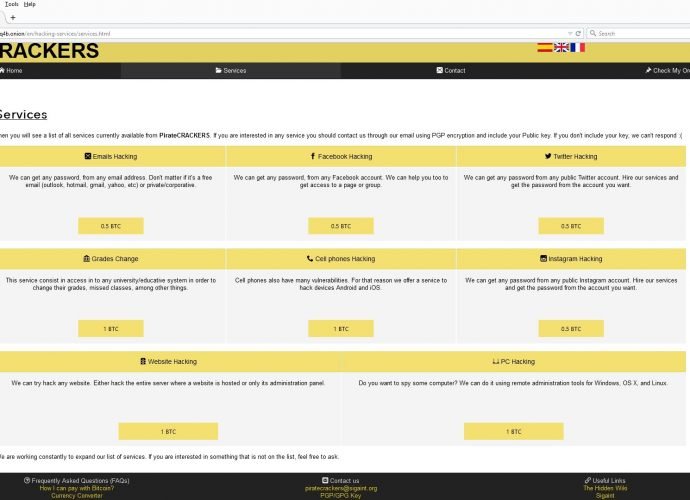The image size is (690, 500).
Task: Click the Twitter Hacking card title
Action: pyautogui.click(x=575, y=156)
